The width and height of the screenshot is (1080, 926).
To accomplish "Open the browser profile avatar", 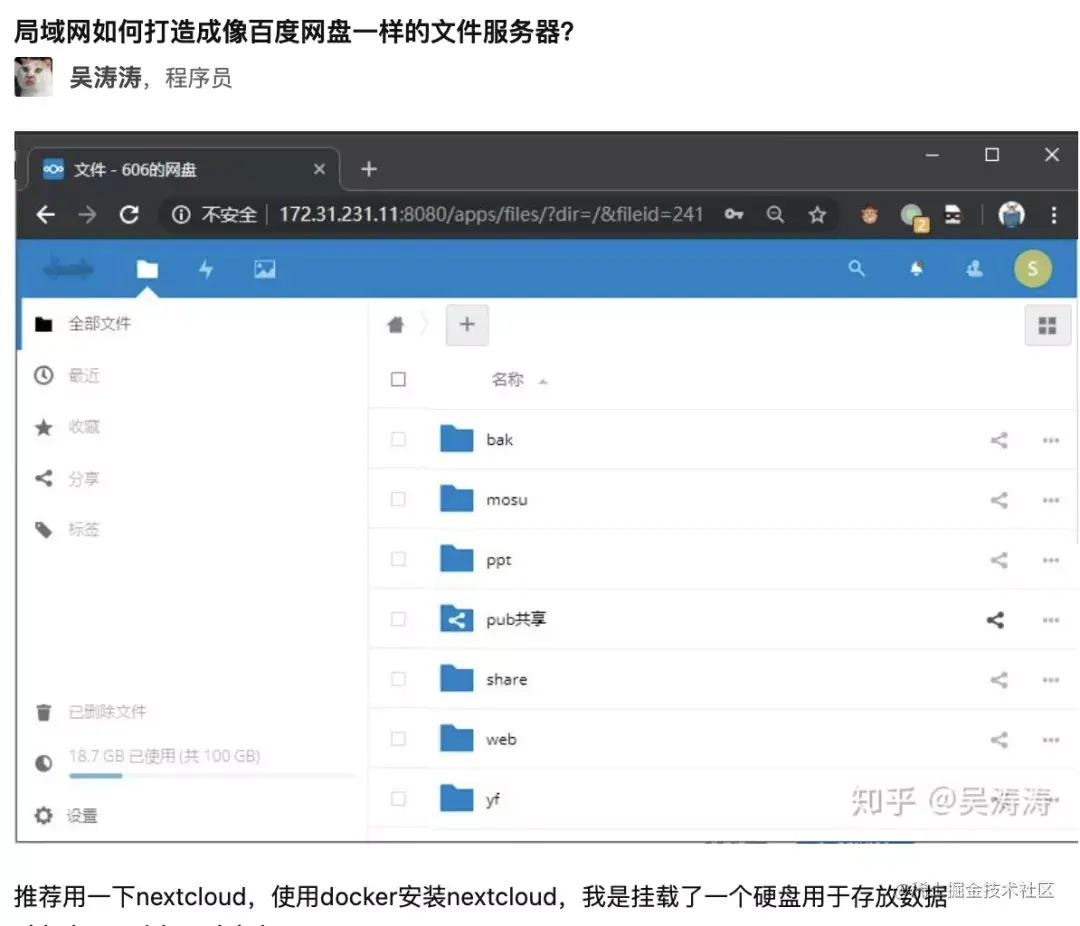I will [1011, 215].
